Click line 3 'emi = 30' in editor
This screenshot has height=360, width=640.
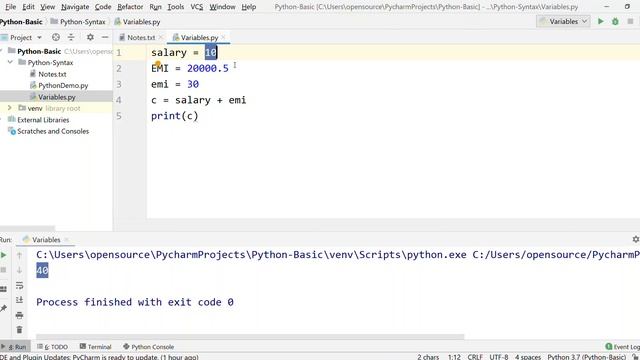pyautogui.click(x=175, y=84)
